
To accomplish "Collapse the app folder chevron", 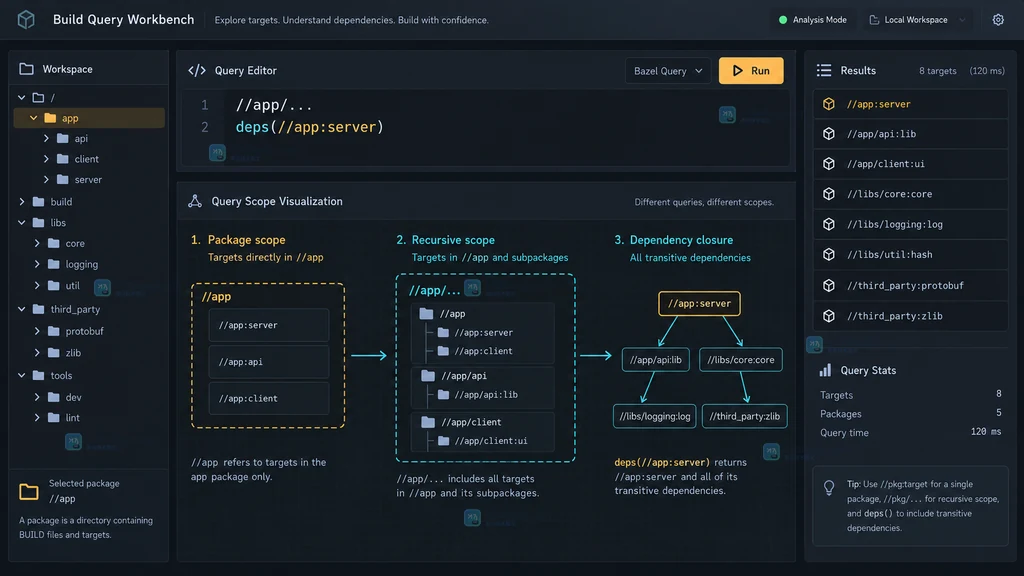I will [33, 118].
